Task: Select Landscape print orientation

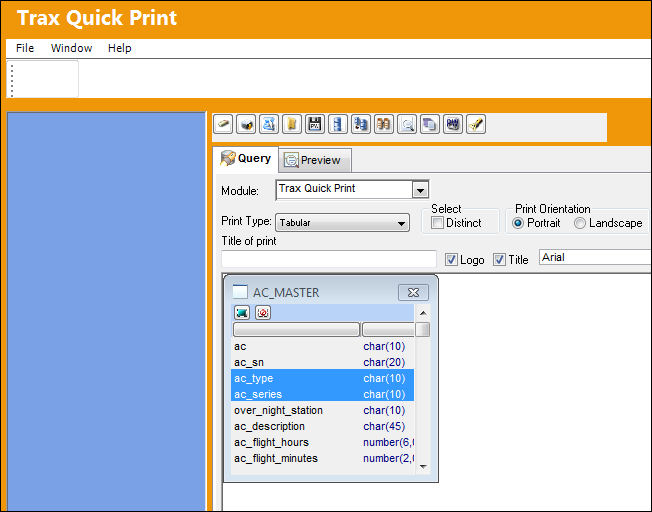Action: point(580,223)
